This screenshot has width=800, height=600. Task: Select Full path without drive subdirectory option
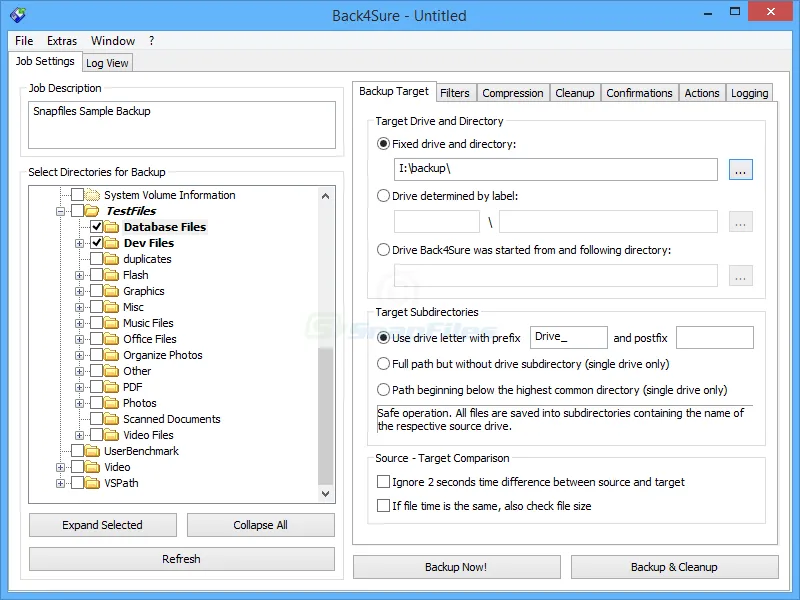(383, 364)
